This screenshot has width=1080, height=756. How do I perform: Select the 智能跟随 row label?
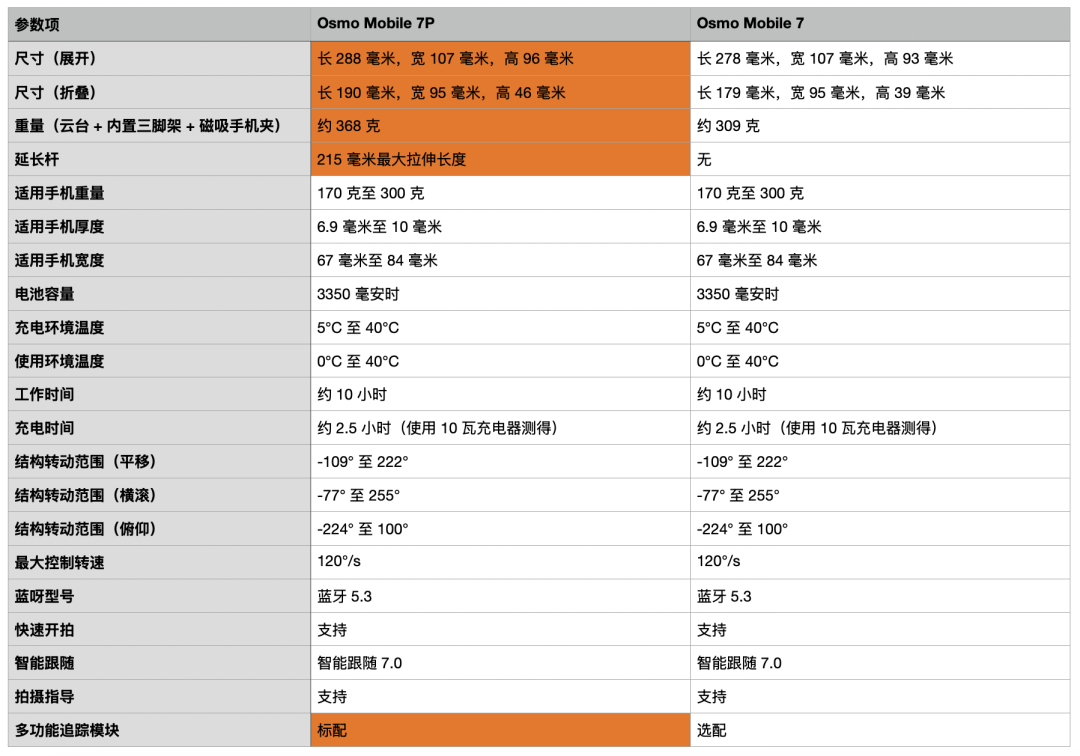(x=159, y=663)
